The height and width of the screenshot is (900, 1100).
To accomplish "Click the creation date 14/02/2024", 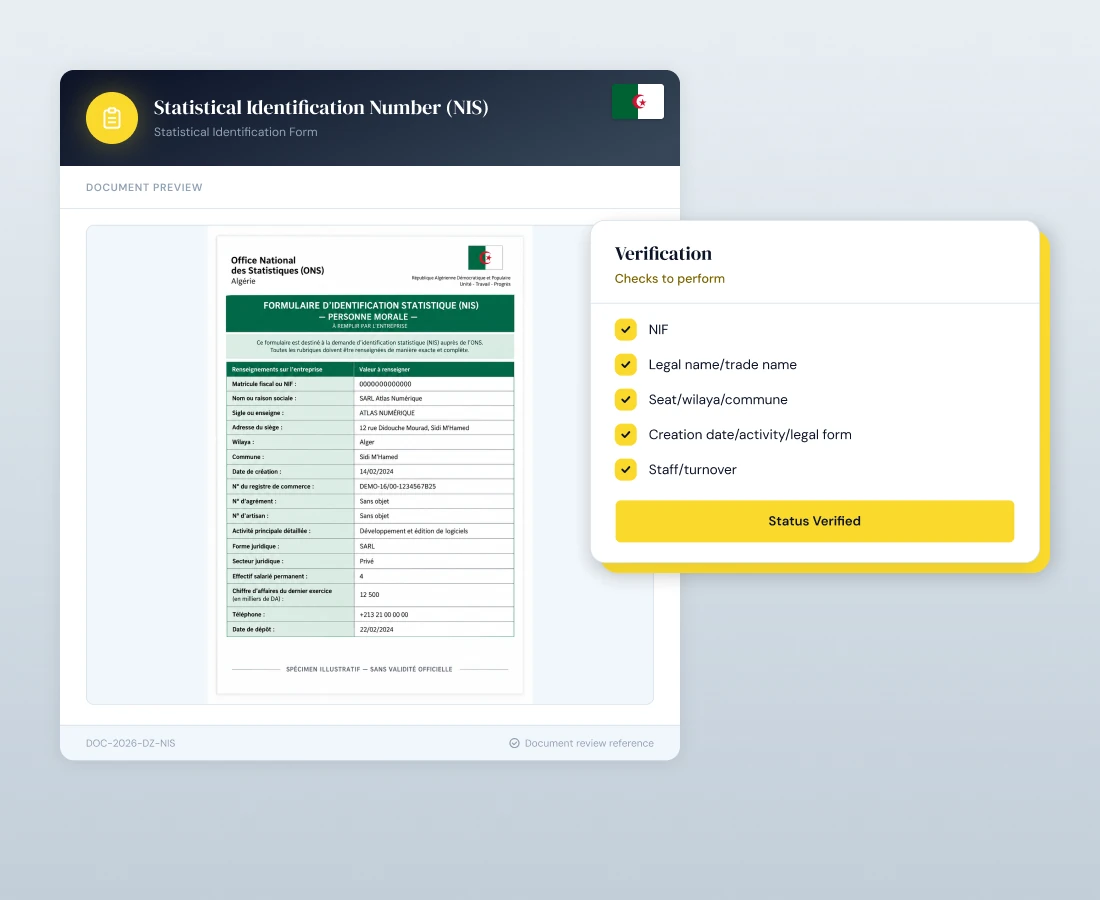I will (x=376, y=472).
